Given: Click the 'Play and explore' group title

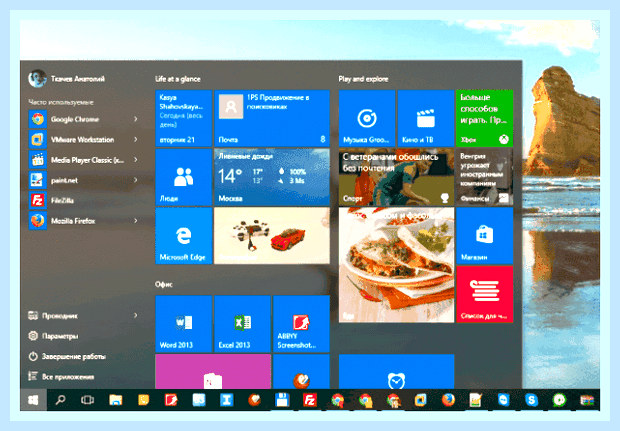Looking at the screenshot, I should pyautogui.click(x=363, y=79).
